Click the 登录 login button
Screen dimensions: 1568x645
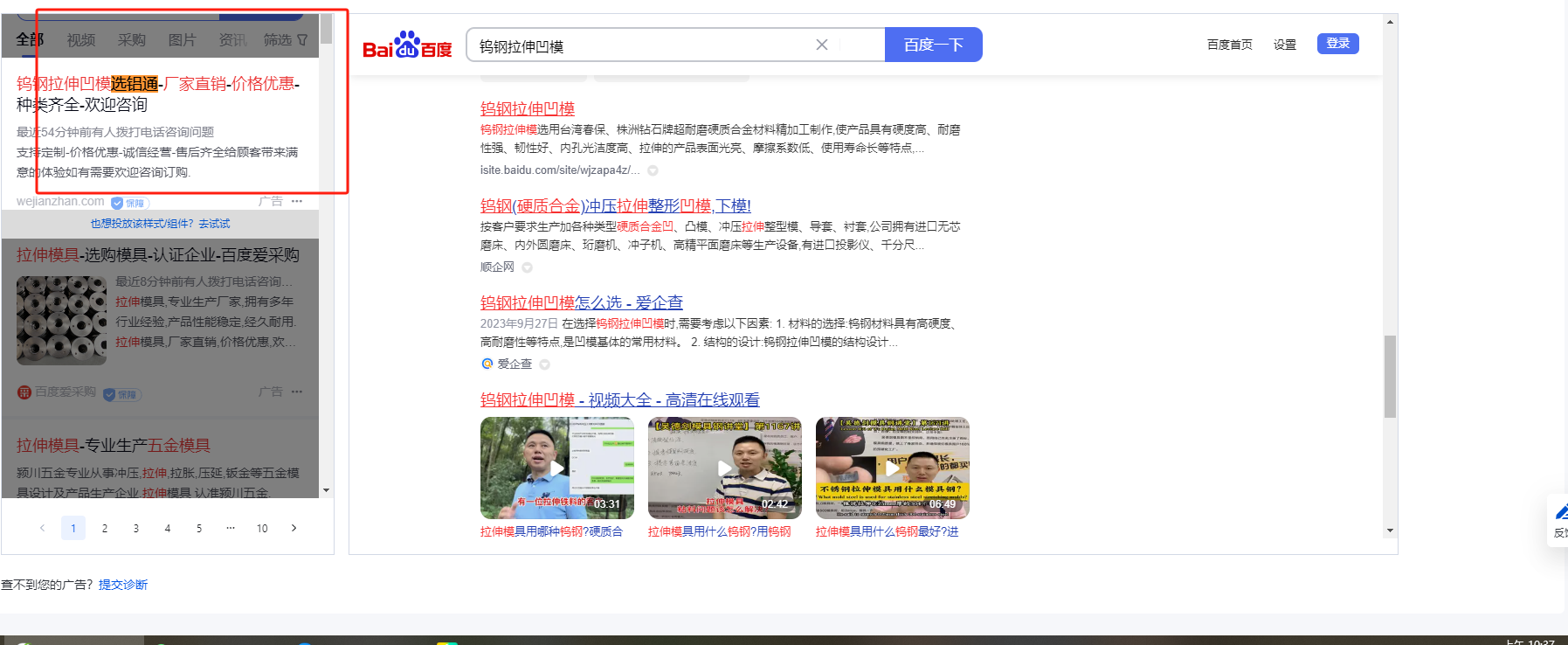(1338, 44)
